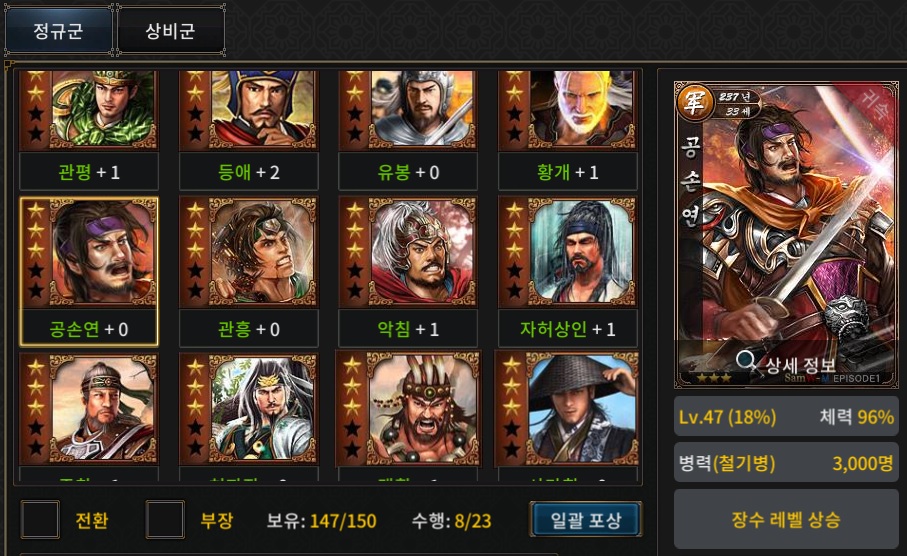
Task: Select the feathered-headdress warrior portrait
Action: (408, 410)
